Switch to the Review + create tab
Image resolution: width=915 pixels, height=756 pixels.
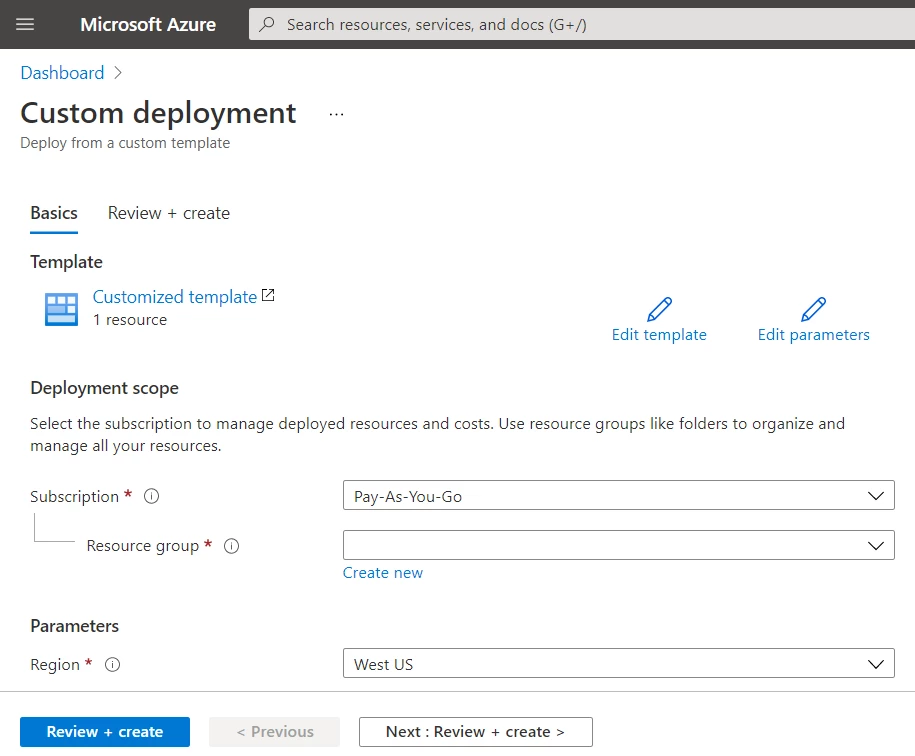coord(169,214)
